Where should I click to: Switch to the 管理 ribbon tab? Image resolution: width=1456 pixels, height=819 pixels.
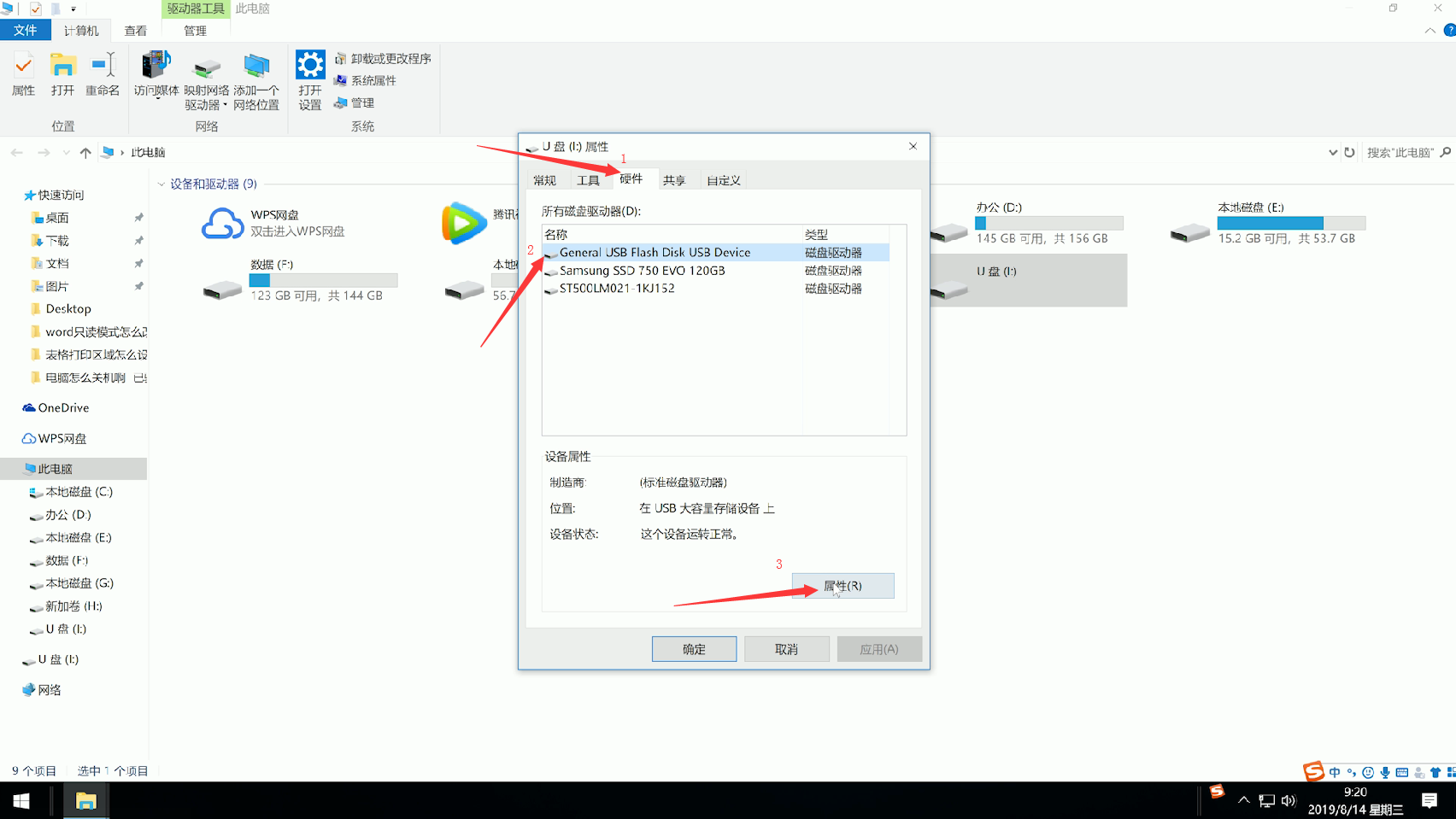click(x=195, y=30)
